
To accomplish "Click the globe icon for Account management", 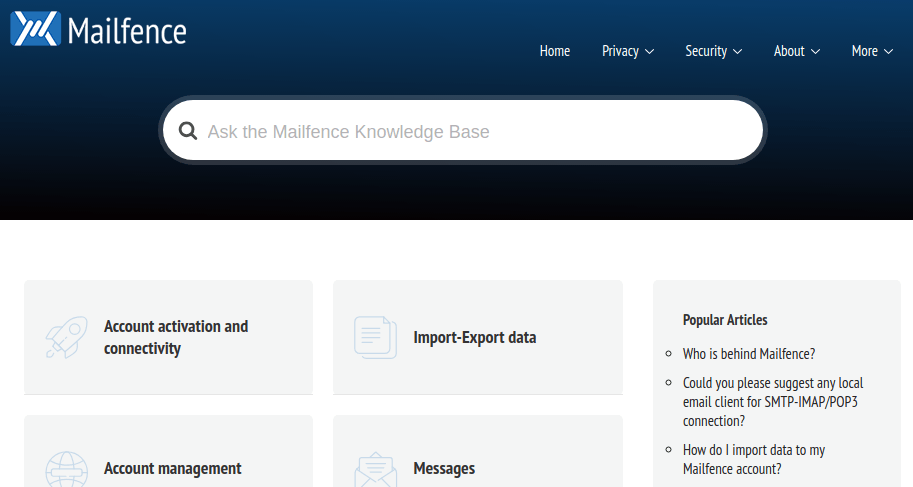I will tap(67, 469).
